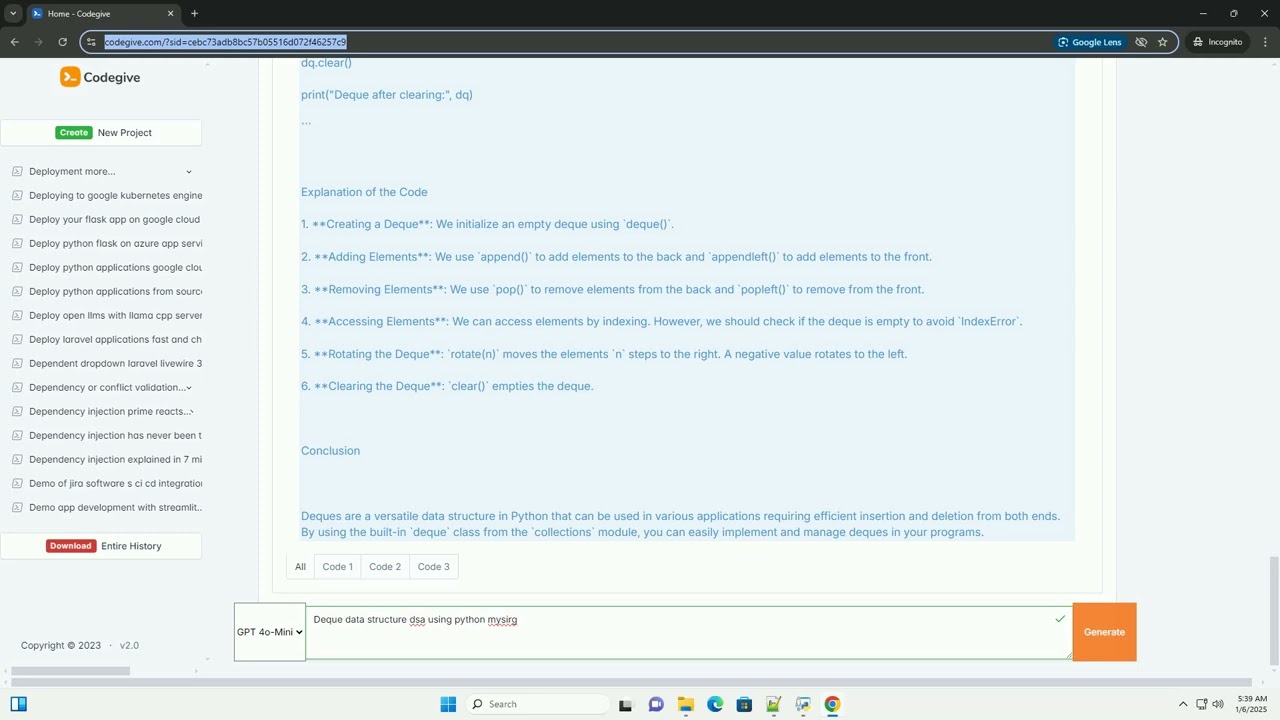Click icon beside 'Dependency injection has never been t'
Image resolution: width=1280 pixels, height=720 pixels.
click(x=17, y=435)
